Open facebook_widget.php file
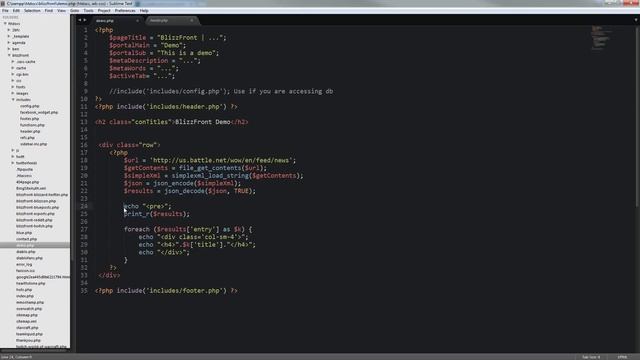The width and height of the screenshot is (640, 360). pyautogui.click(x=39, y=112)
